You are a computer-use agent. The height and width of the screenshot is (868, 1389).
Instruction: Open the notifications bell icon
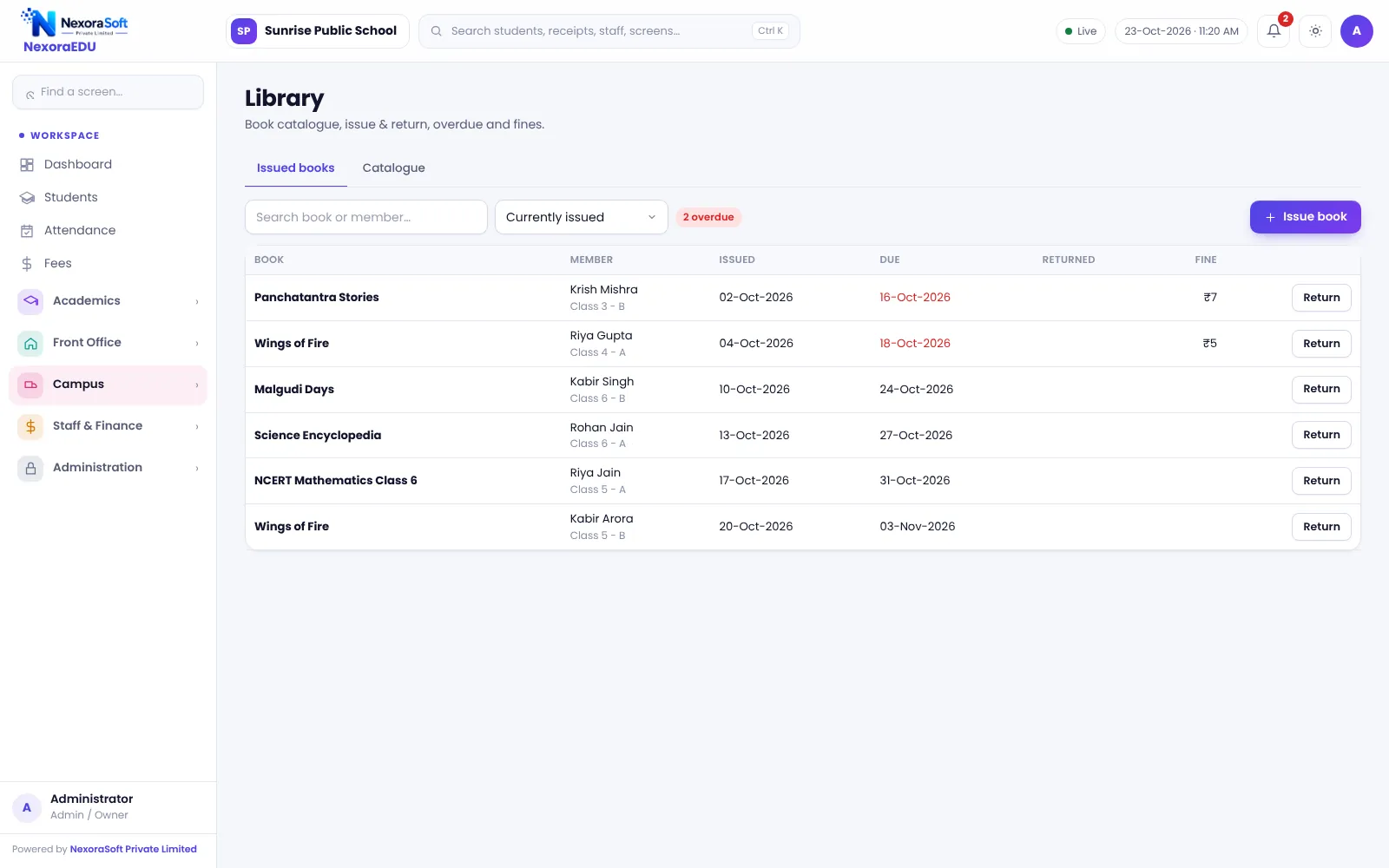pos(1274,31)
